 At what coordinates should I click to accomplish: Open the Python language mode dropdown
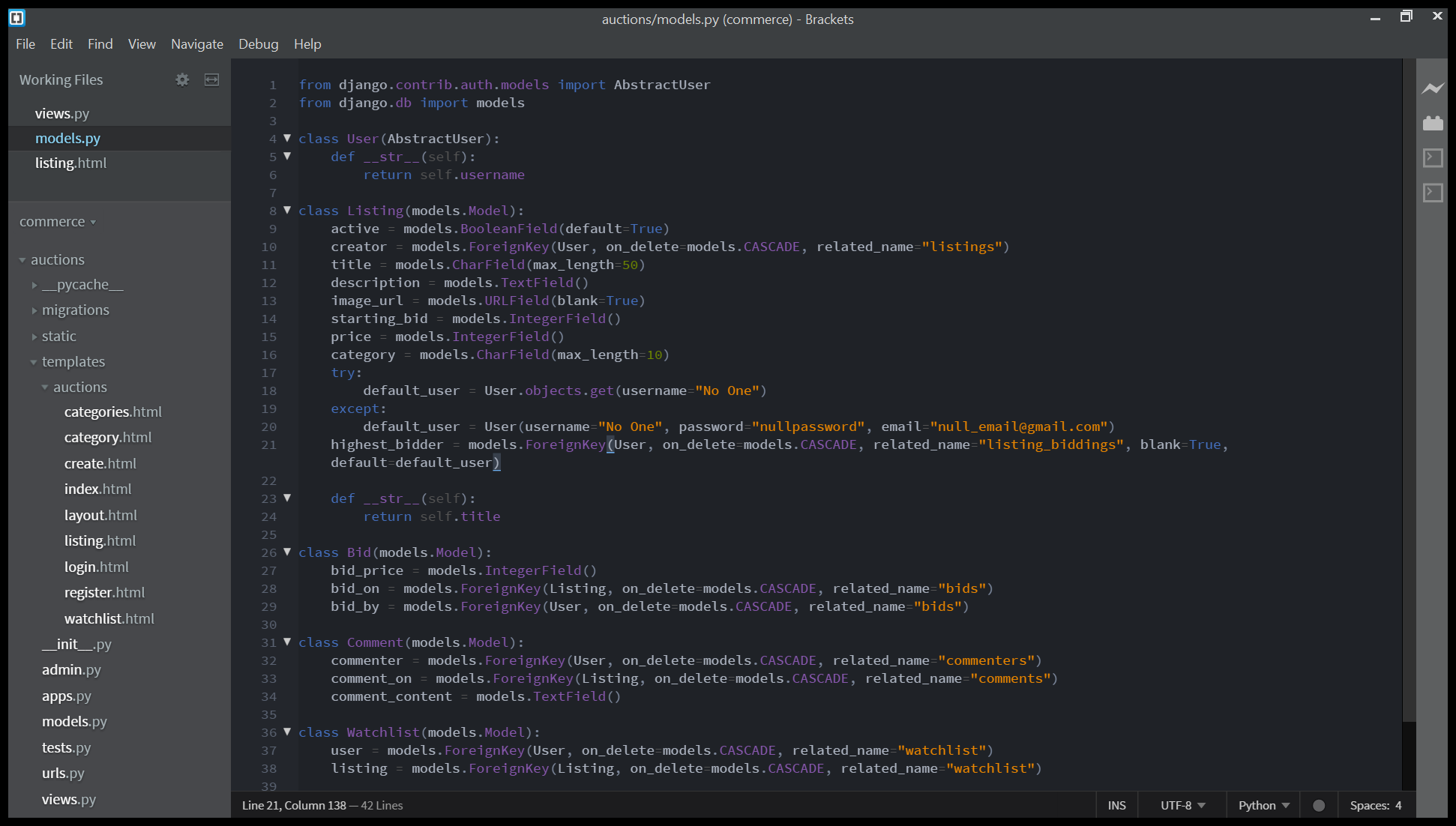(x=1263, y=806)
